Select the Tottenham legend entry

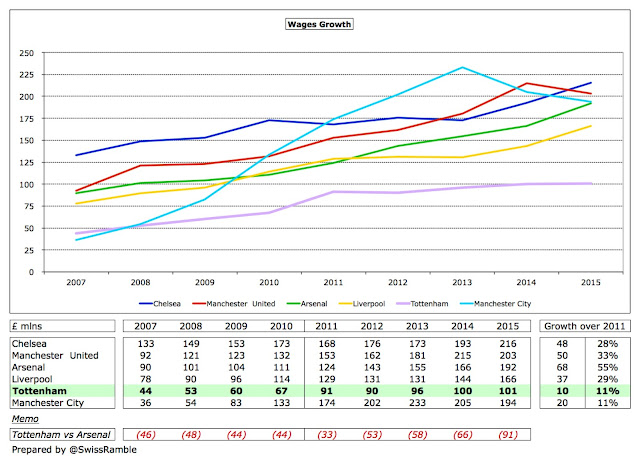tap(422, 304)
